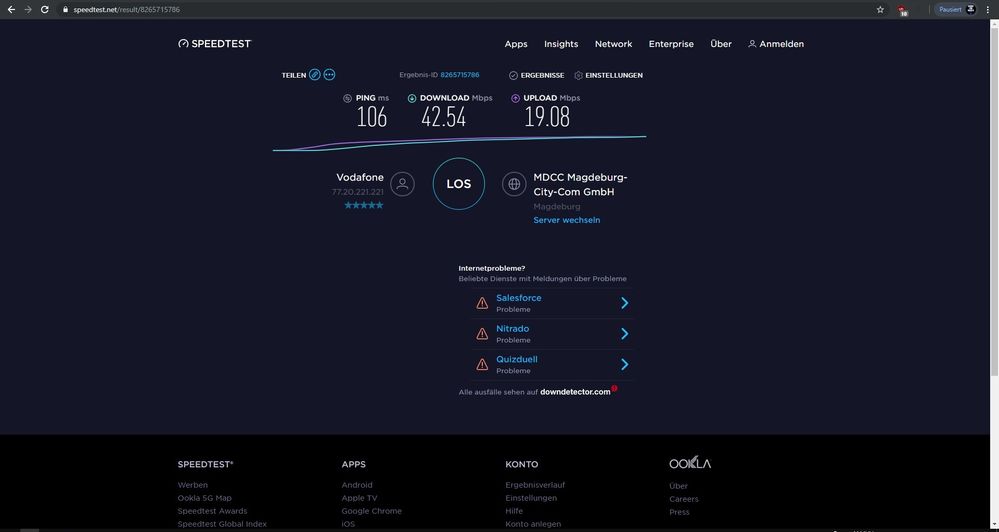Click the PING latency icon
Viewport: 999px width, 532px height.
pos(347,98)
